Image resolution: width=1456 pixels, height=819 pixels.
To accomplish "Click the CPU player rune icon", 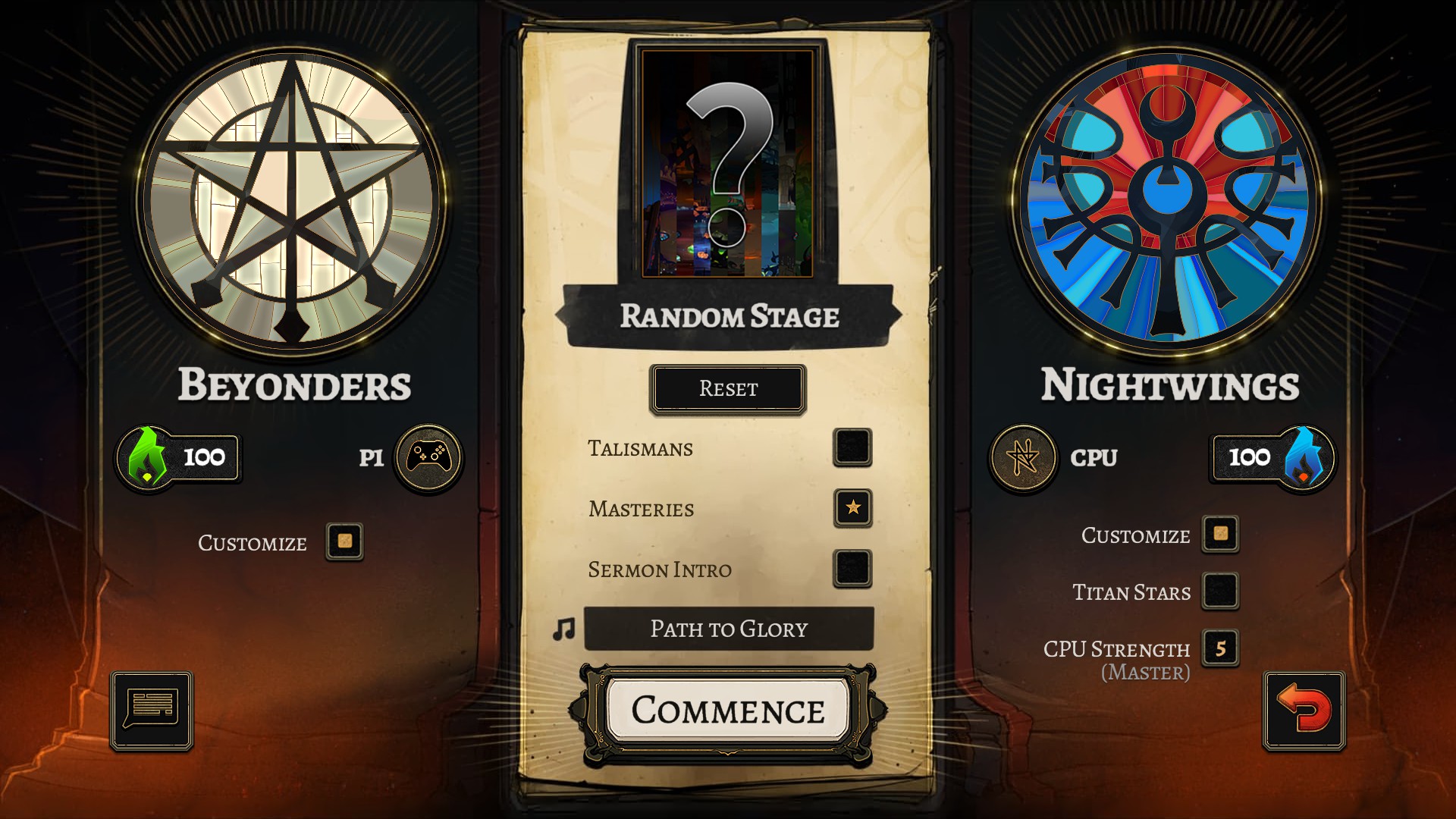I will 1023,457.
